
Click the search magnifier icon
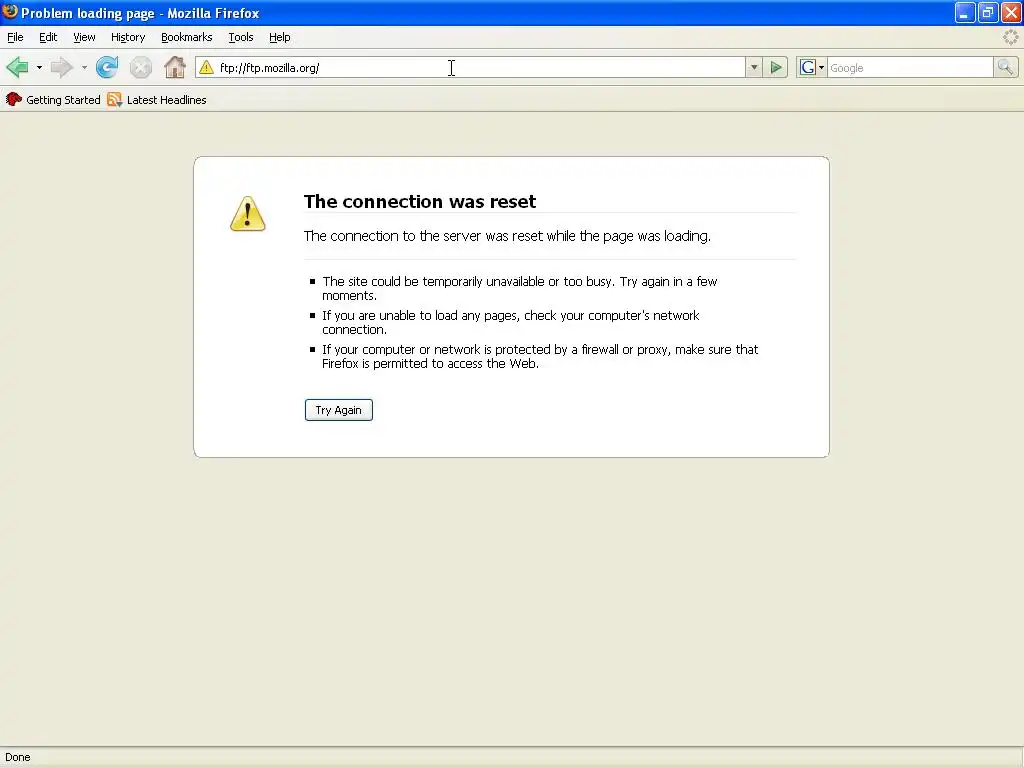coord(1005,67)
